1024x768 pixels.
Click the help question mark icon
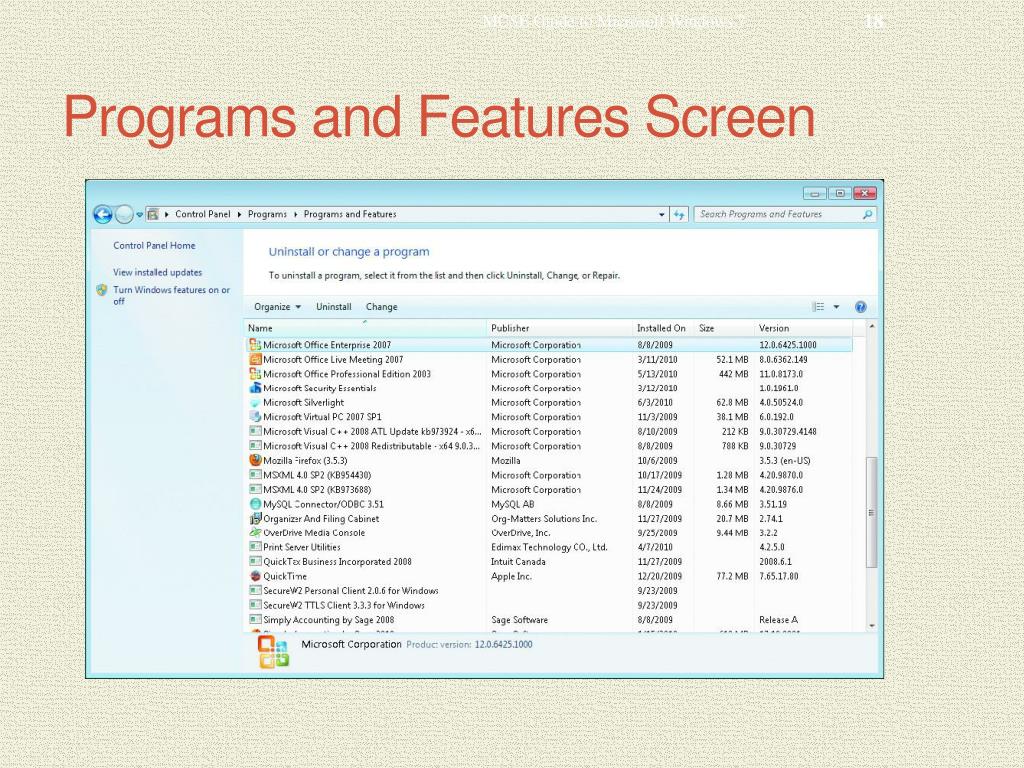coord(861,307)
